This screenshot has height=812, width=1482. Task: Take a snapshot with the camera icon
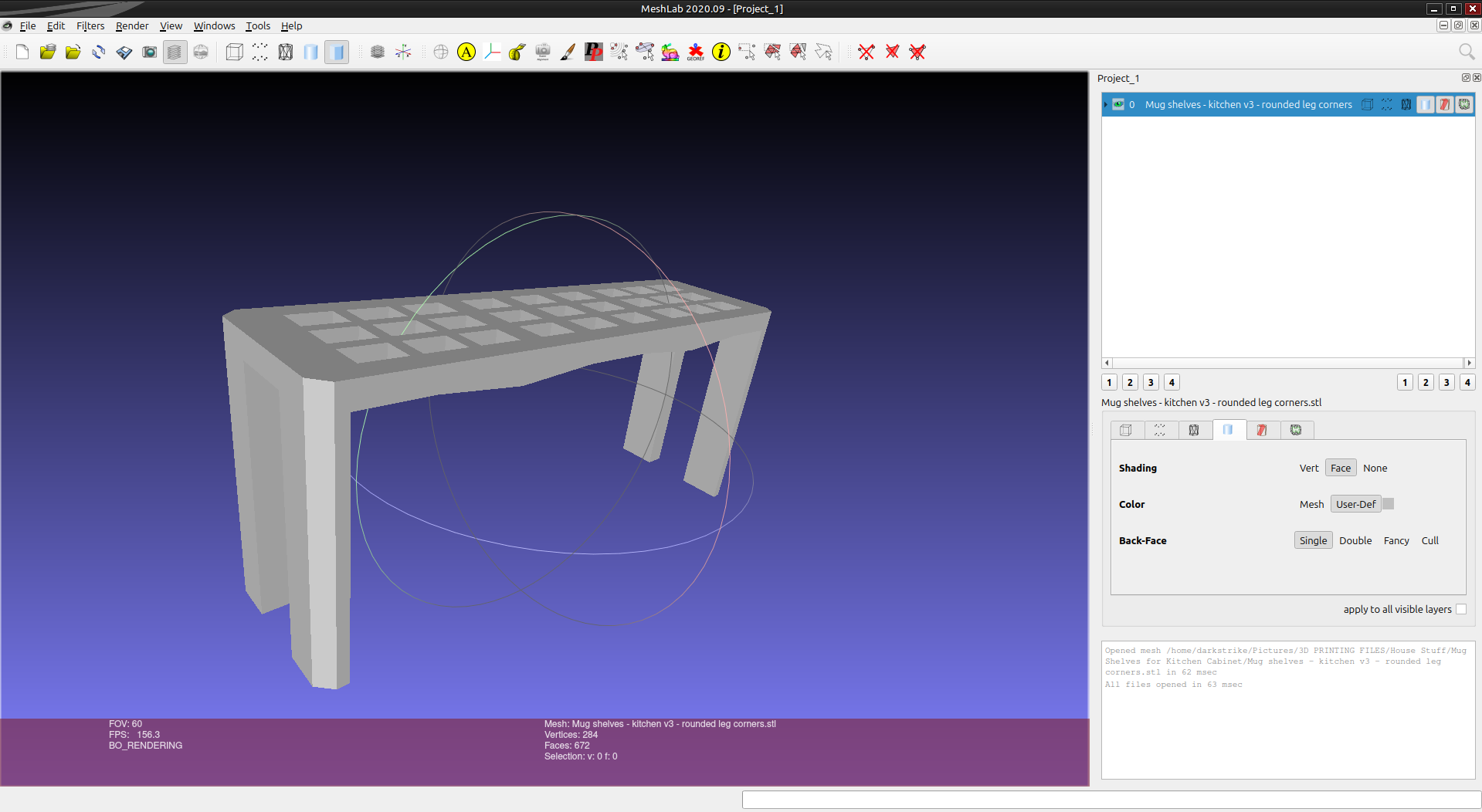pyautogui.click(x=150, y=52)
